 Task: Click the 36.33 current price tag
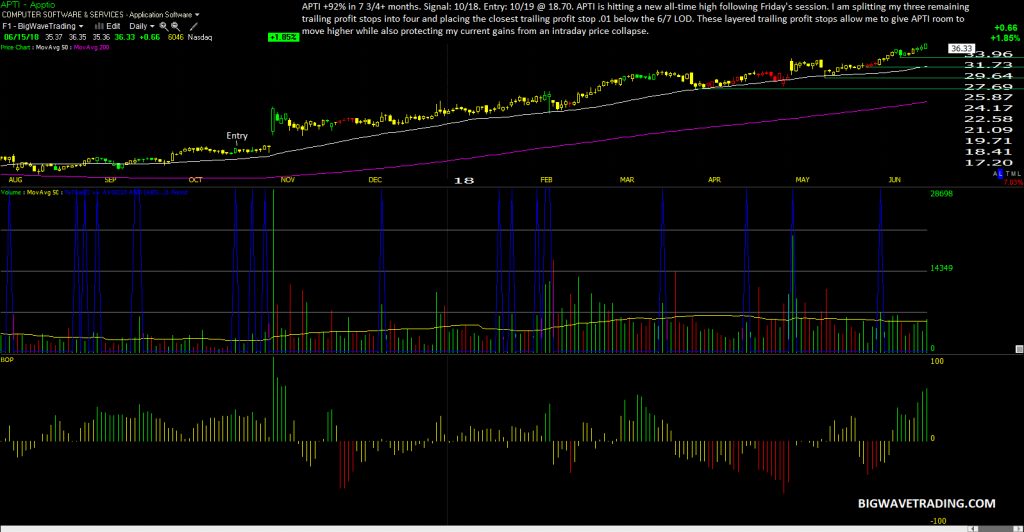961,48
